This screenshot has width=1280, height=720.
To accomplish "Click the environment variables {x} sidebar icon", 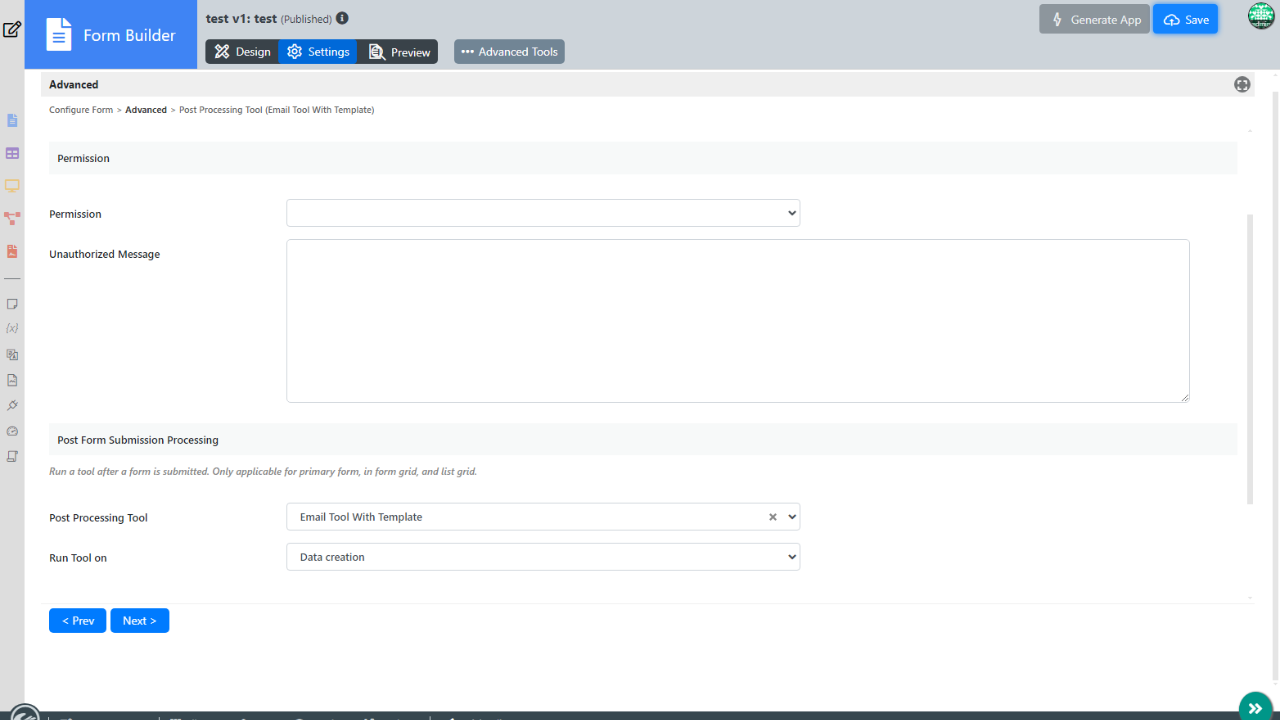I will (x=12, y=328).
